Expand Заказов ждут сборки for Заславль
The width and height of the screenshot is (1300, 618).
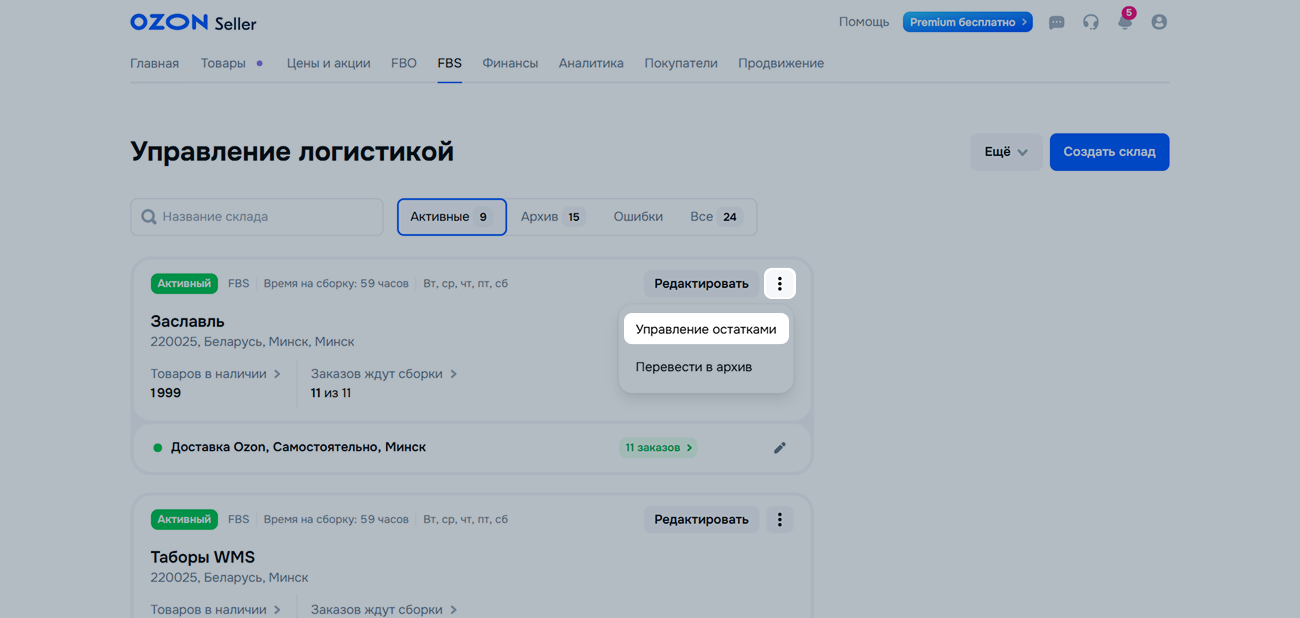point(383,374)
